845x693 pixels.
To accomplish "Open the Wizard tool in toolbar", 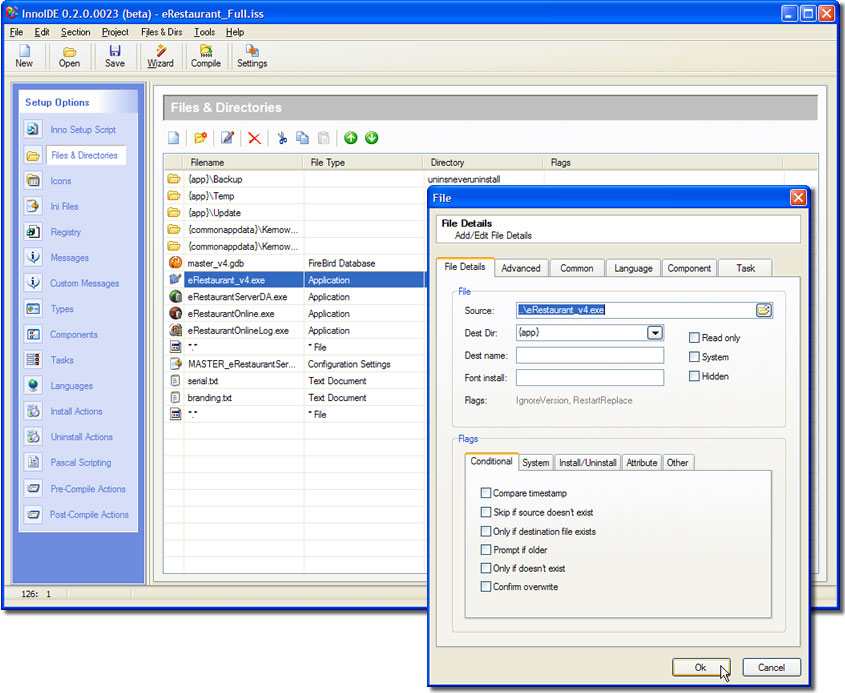I will 160,56.
